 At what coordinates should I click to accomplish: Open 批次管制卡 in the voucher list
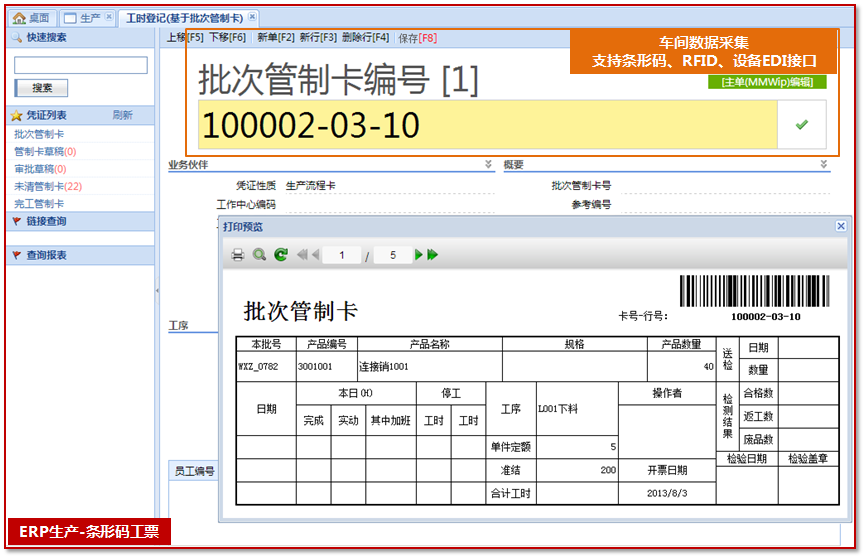pos(39,134)
